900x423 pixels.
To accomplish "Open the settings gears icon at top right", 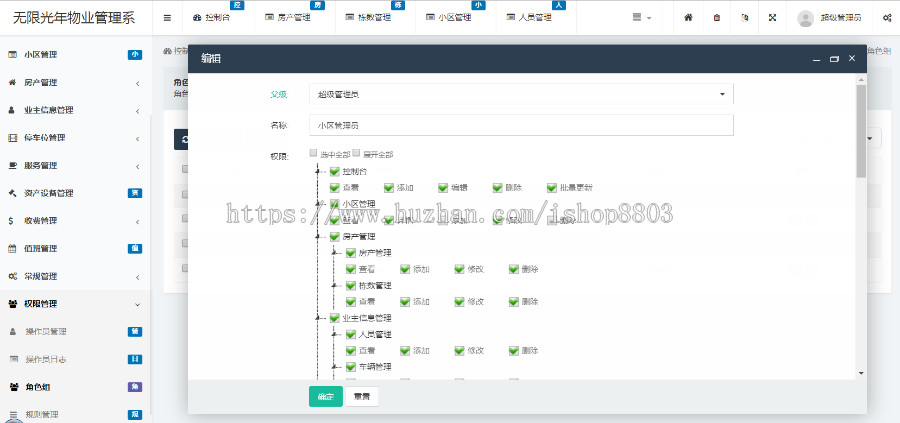I will [886, 18].
